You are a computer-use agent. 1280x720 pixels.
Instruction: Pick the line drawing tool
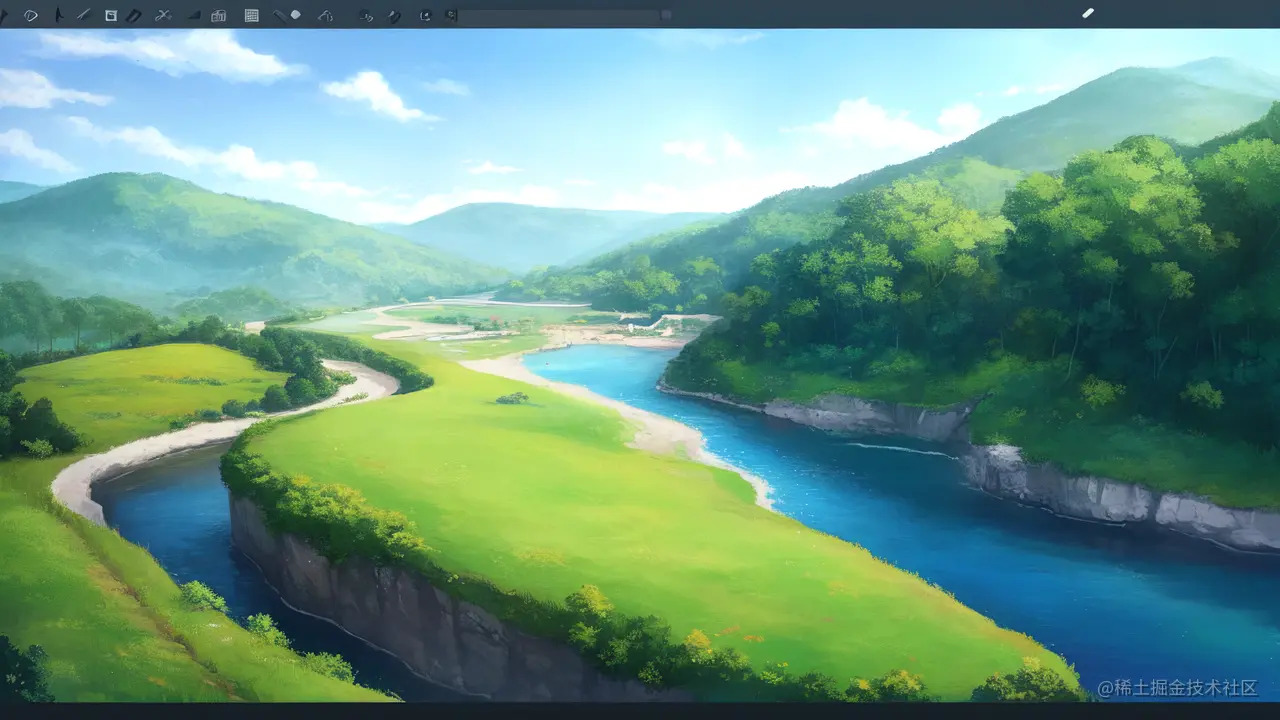point(84,15)
